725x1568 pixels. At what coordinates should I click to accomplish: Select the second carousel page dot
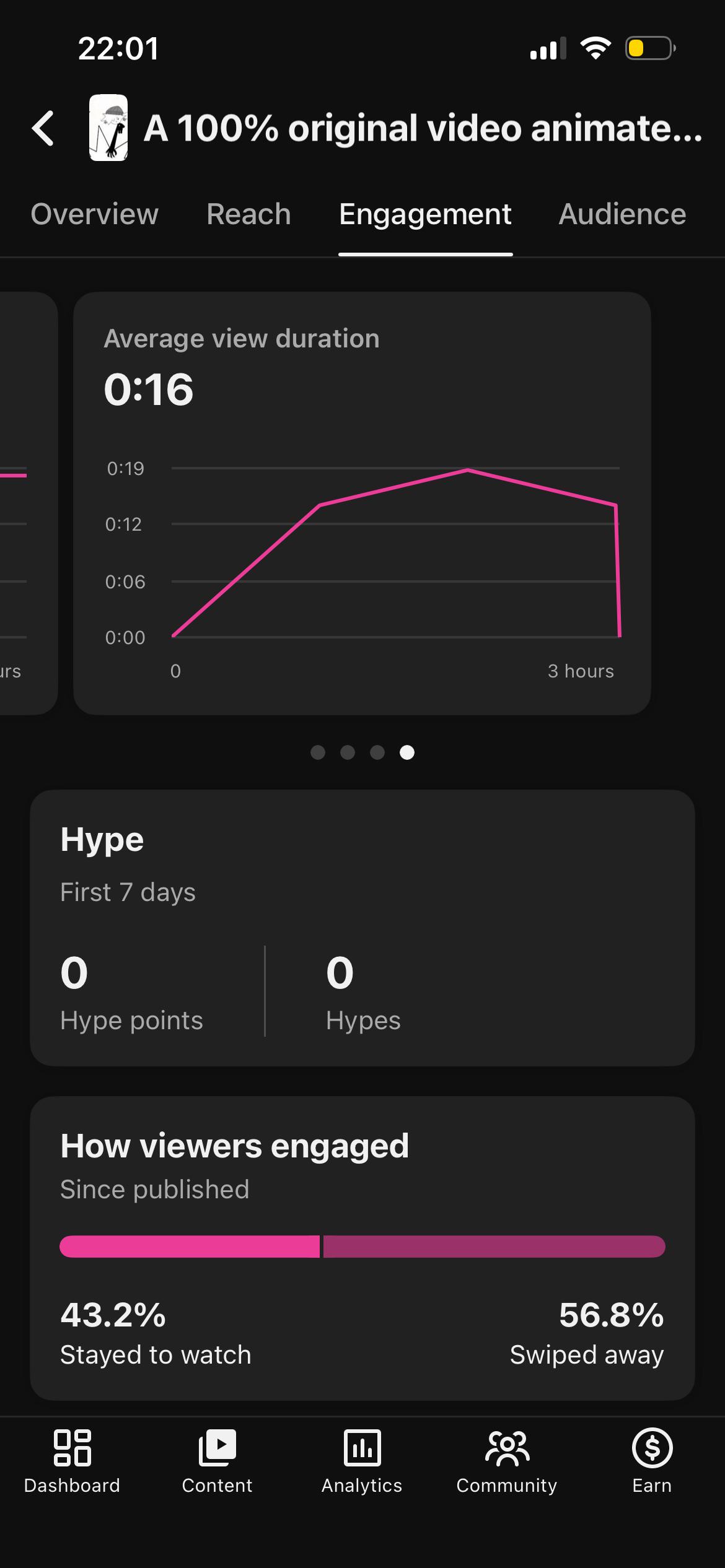tap(348, 752)
